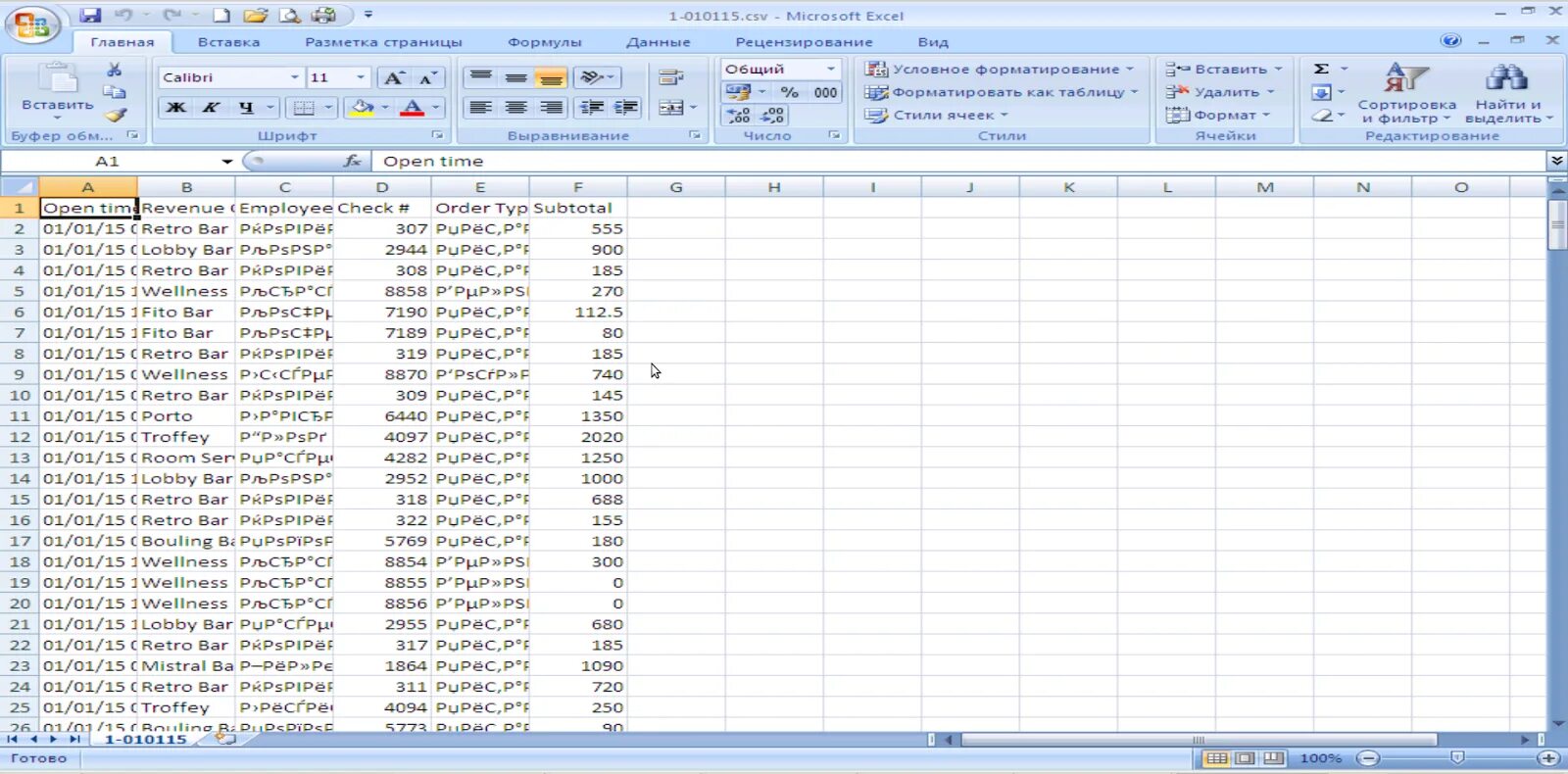The image size is (1568, 774).
Task: Click the Office button logo
Action: (31, 25)
